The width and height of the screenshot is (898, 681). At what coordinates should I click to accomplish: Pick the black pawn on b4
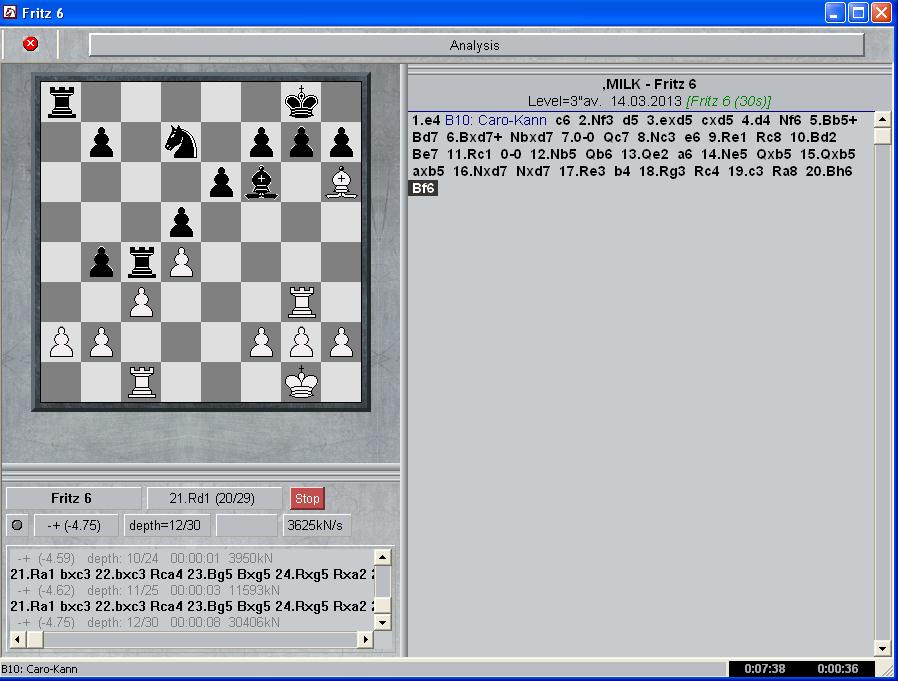(x=101, y=262)
